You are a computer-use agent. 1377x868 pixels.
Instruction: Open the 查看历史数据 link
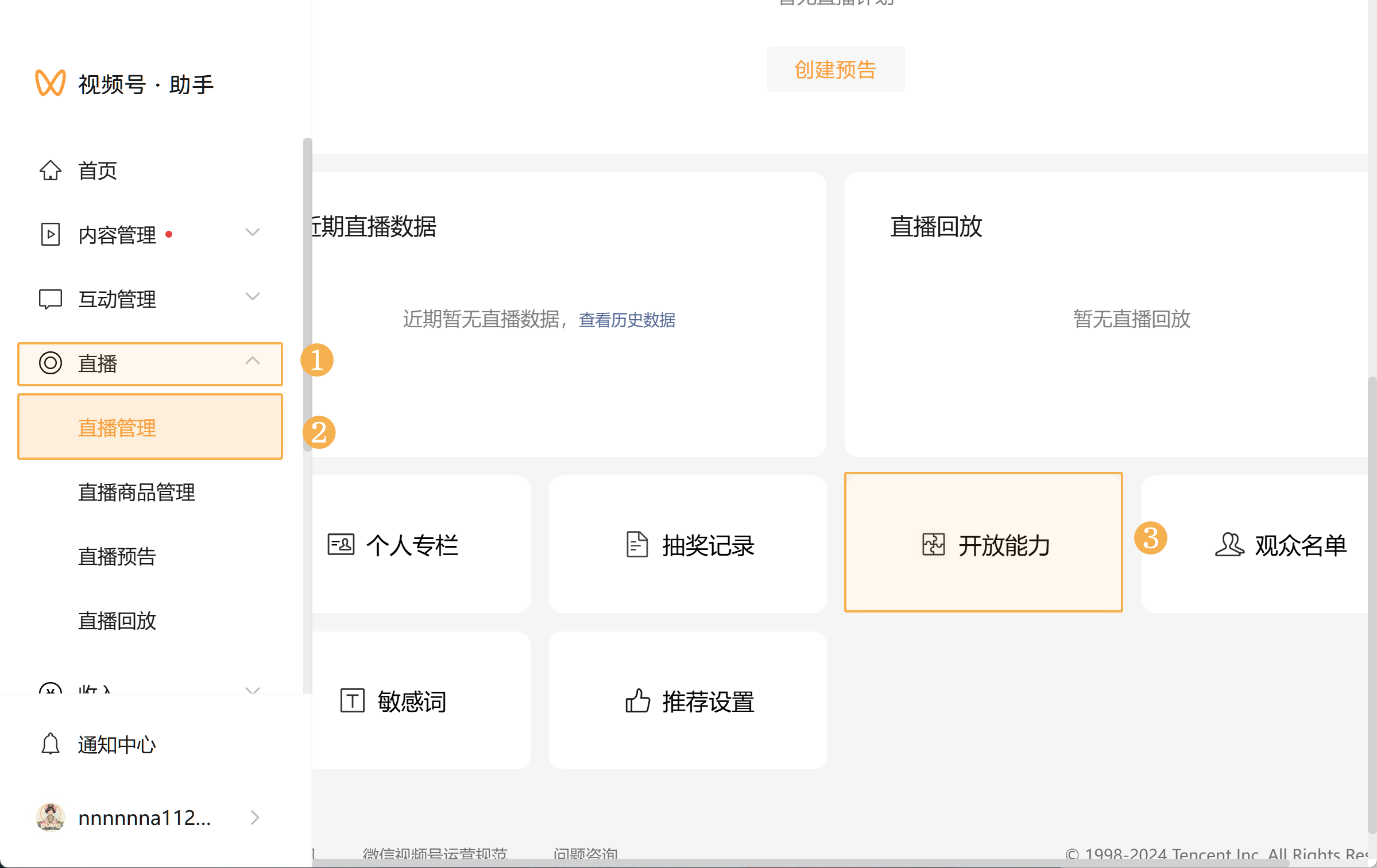click(x=627, y=320)
